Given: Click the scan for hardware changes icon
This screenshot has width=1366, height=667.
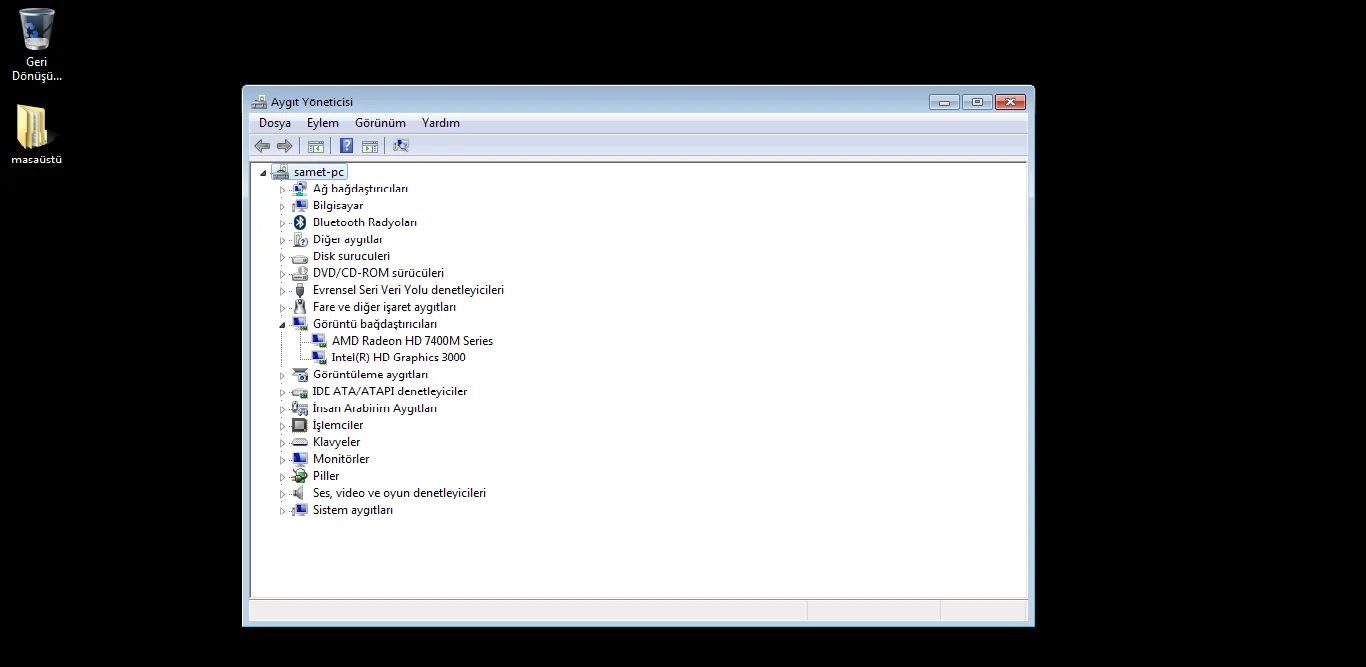Looking at the screenshot, I should click(x=401, y=146).
